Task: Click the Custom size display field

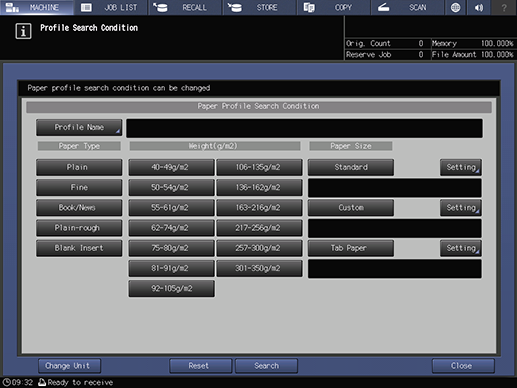Action: (395, 228)
